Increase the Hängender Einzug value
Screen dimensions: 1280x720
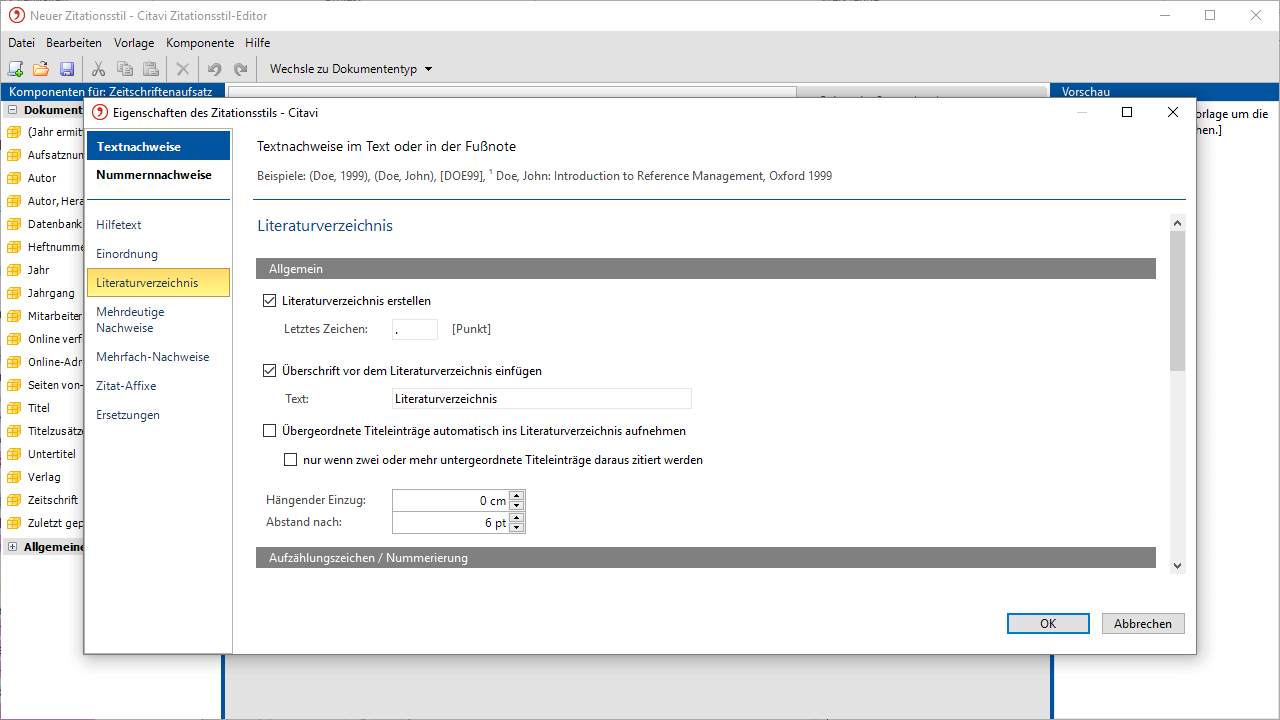point(517,496)
